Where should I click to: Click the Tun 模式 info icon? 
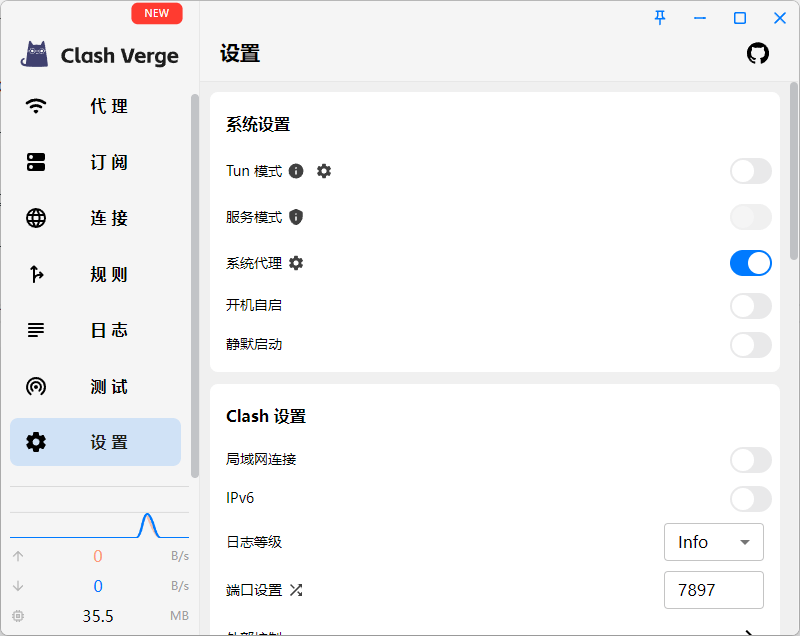click(296, 171)
